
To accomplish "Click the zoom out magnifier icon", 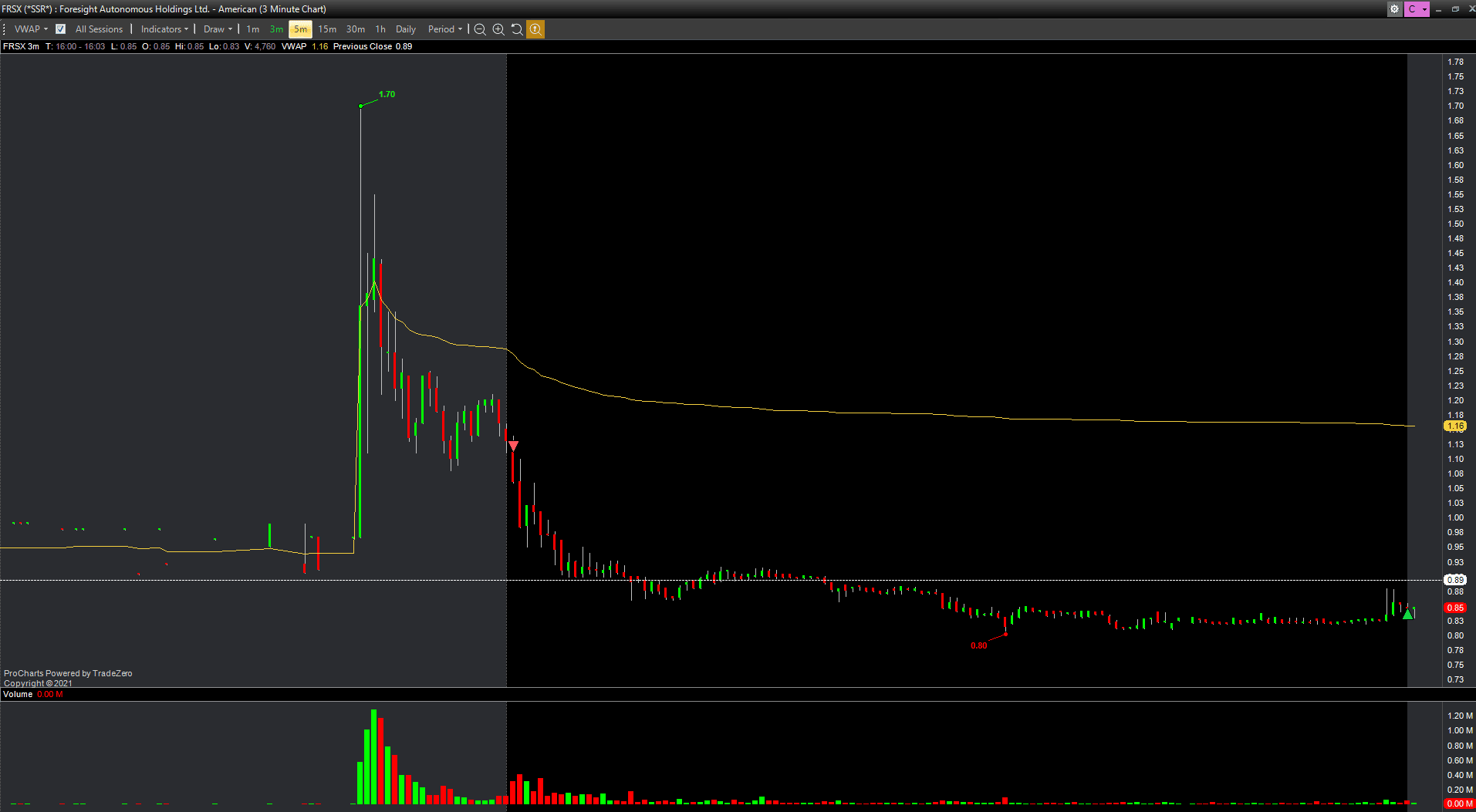I will tap(480, 29).
